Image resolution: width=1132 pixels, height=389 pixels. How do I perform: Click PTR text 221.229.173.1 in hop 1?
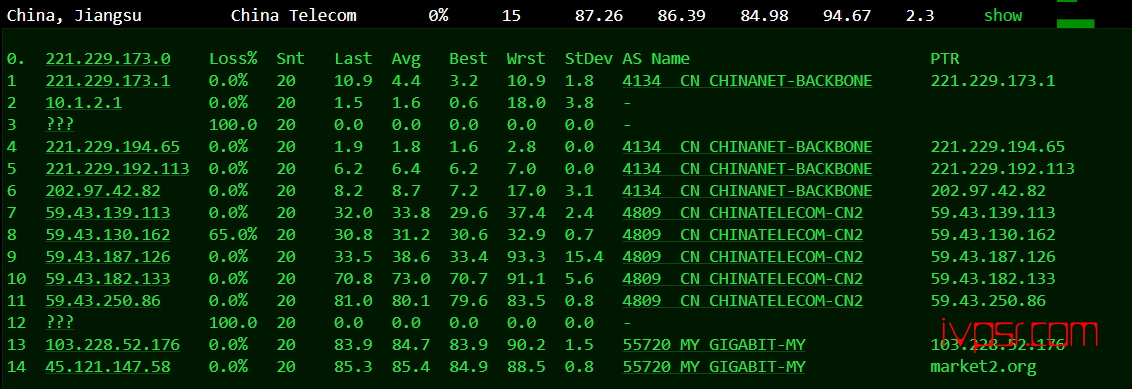(x=993, y=81)
